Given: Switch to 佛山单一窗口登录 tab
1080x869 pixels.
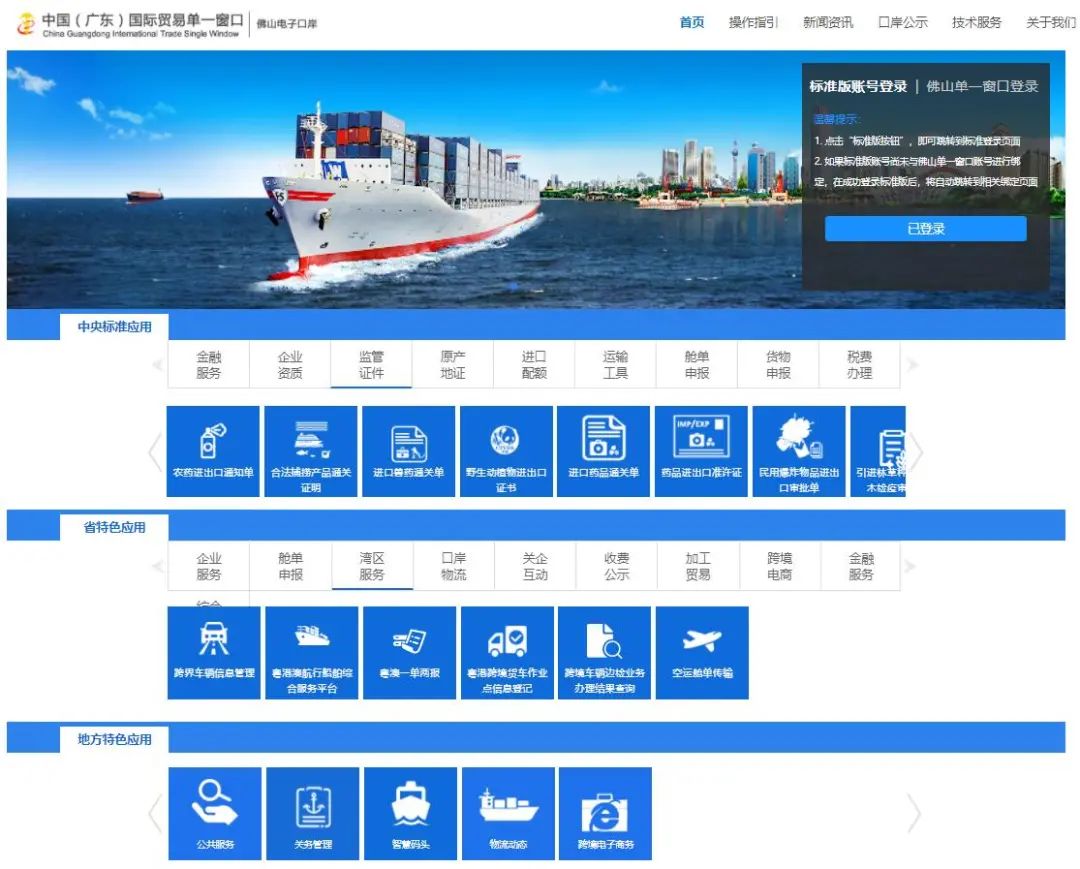Looking at the screenshot, I should [x=982, y=87].
